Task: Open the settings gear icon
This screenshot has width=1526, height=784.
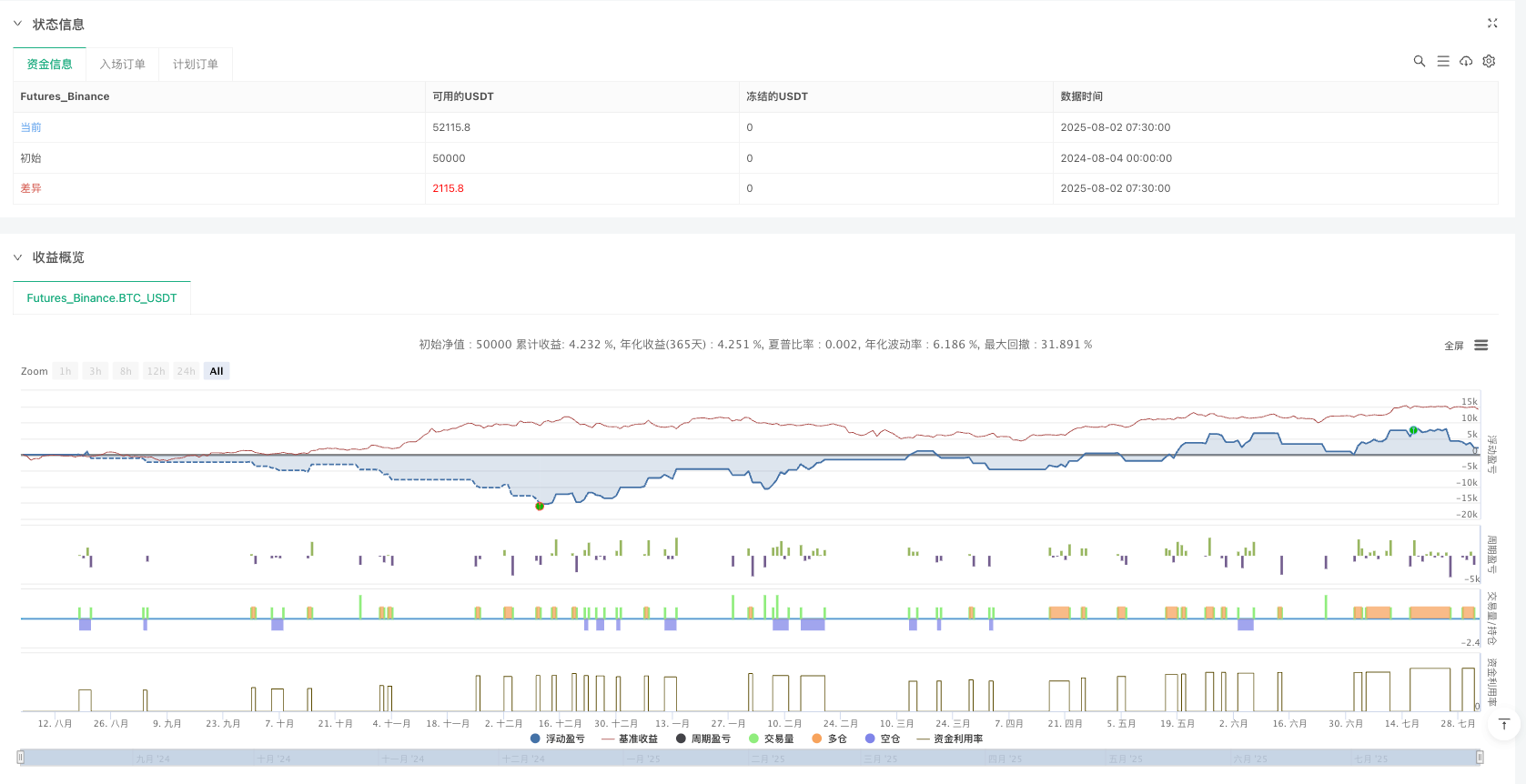Action: click(x=1489, y=61)
